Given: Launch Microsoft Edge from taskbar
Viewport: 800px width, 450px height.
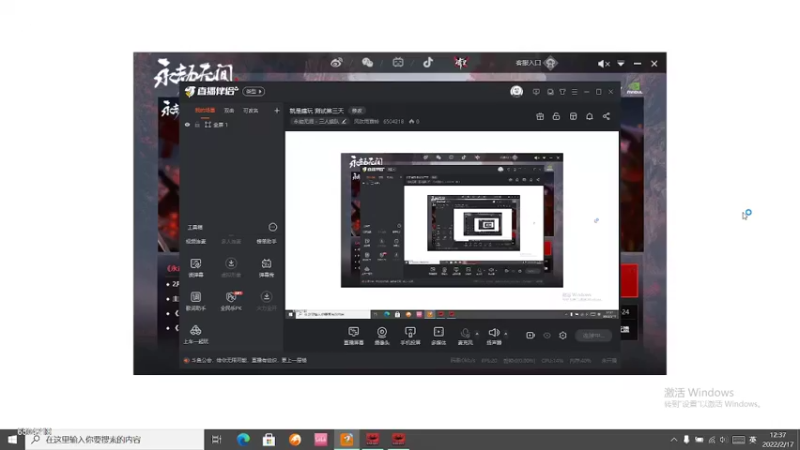Looking at the screenshot, I should point(243,439).
